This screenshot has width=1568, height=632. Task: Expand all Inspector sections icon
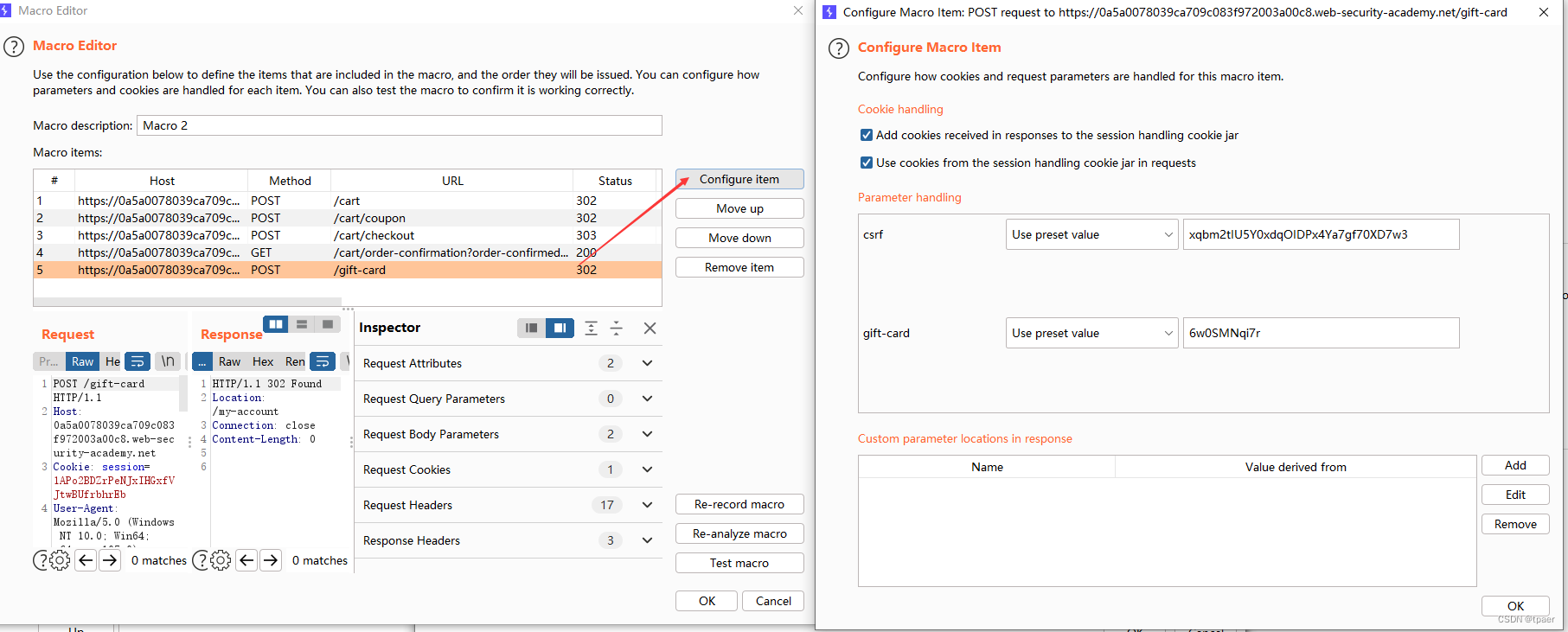click(x=591, y=328)
